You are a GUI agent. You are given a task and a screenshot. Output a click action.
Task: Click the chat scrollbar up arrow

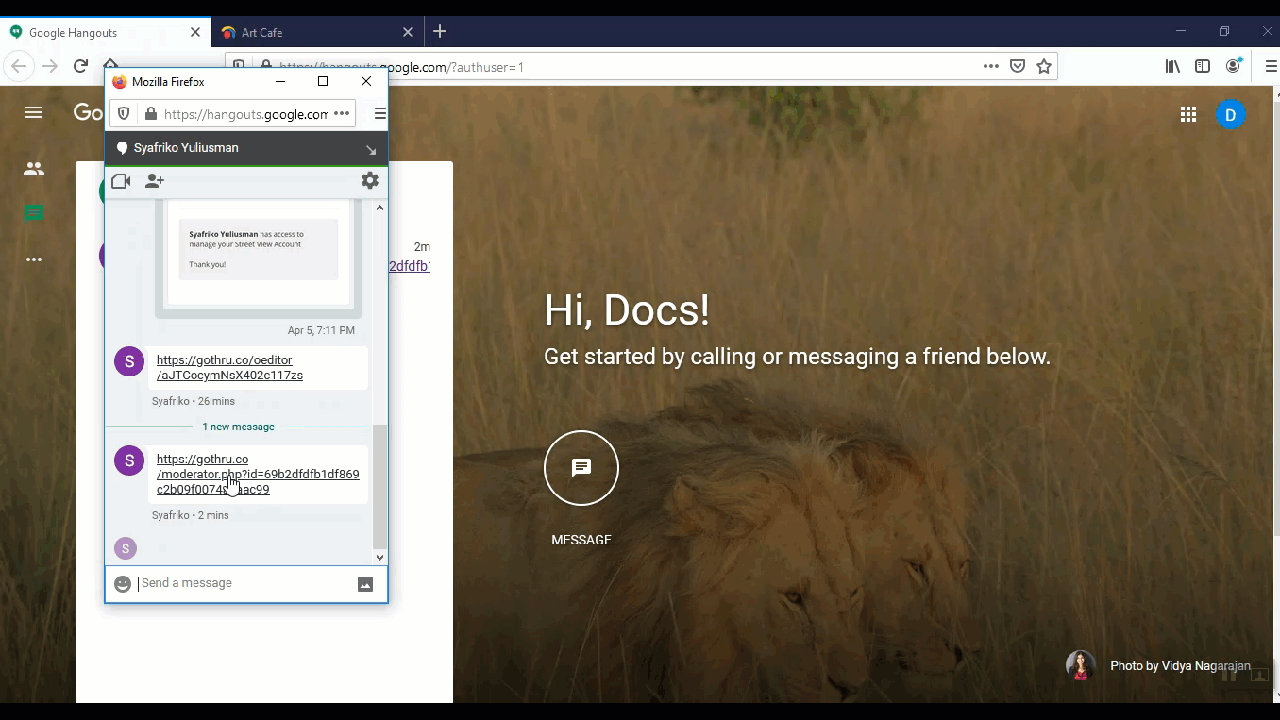pos(379,208)
